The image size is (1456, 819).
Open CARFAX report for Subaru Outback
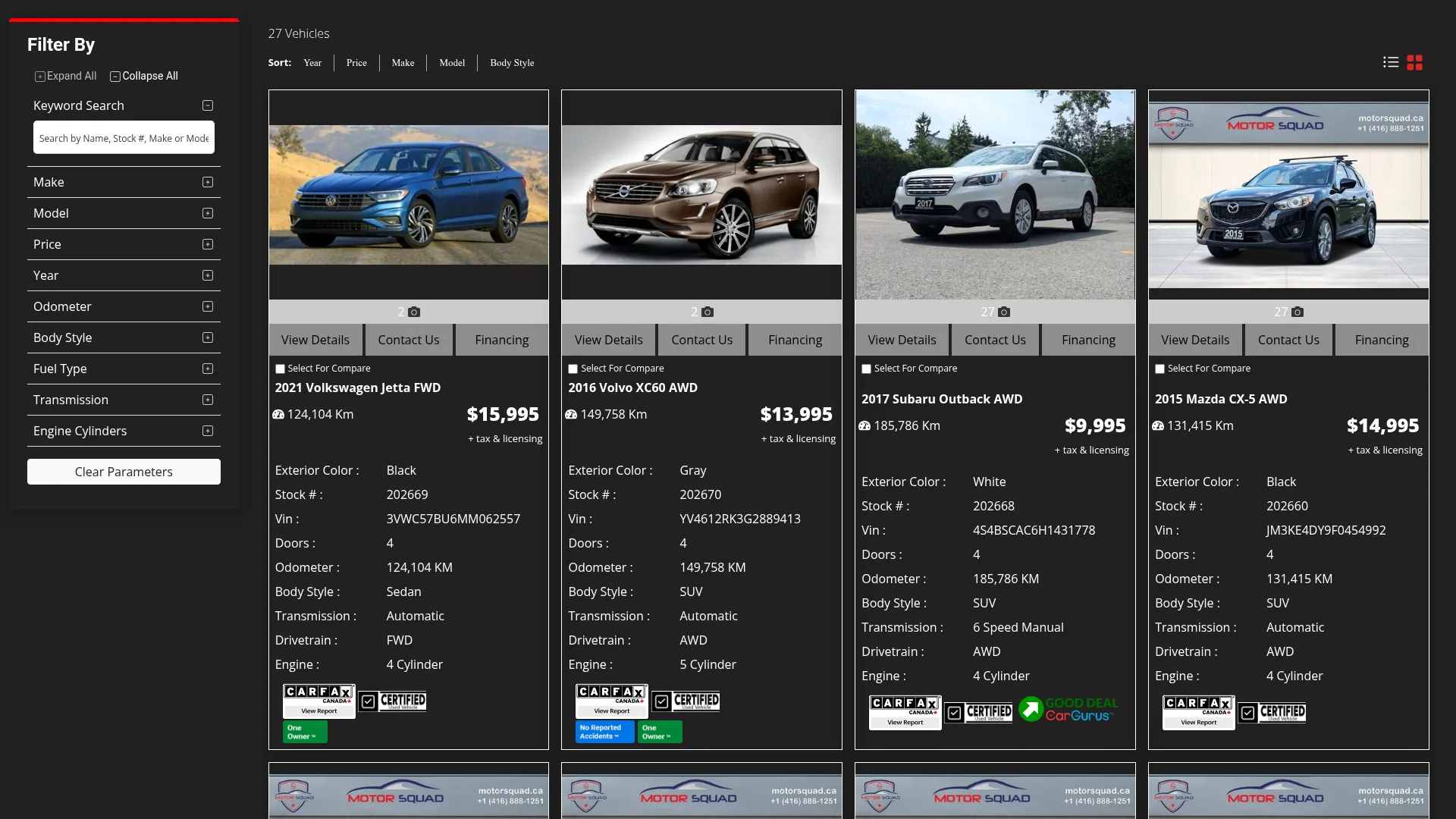(905, 712)
